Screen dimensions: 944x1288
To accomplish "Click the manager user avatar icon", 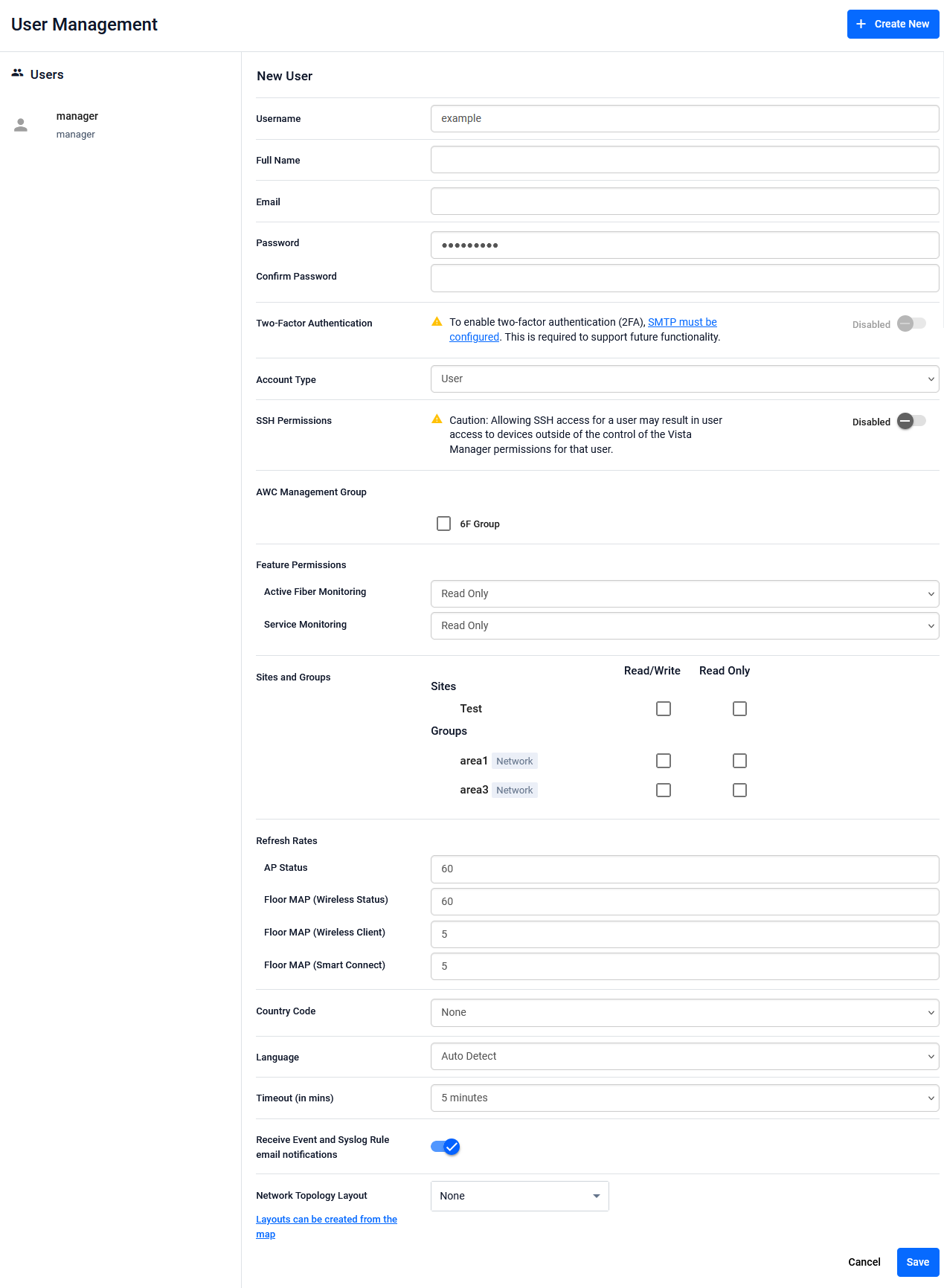I will (21, 125).
